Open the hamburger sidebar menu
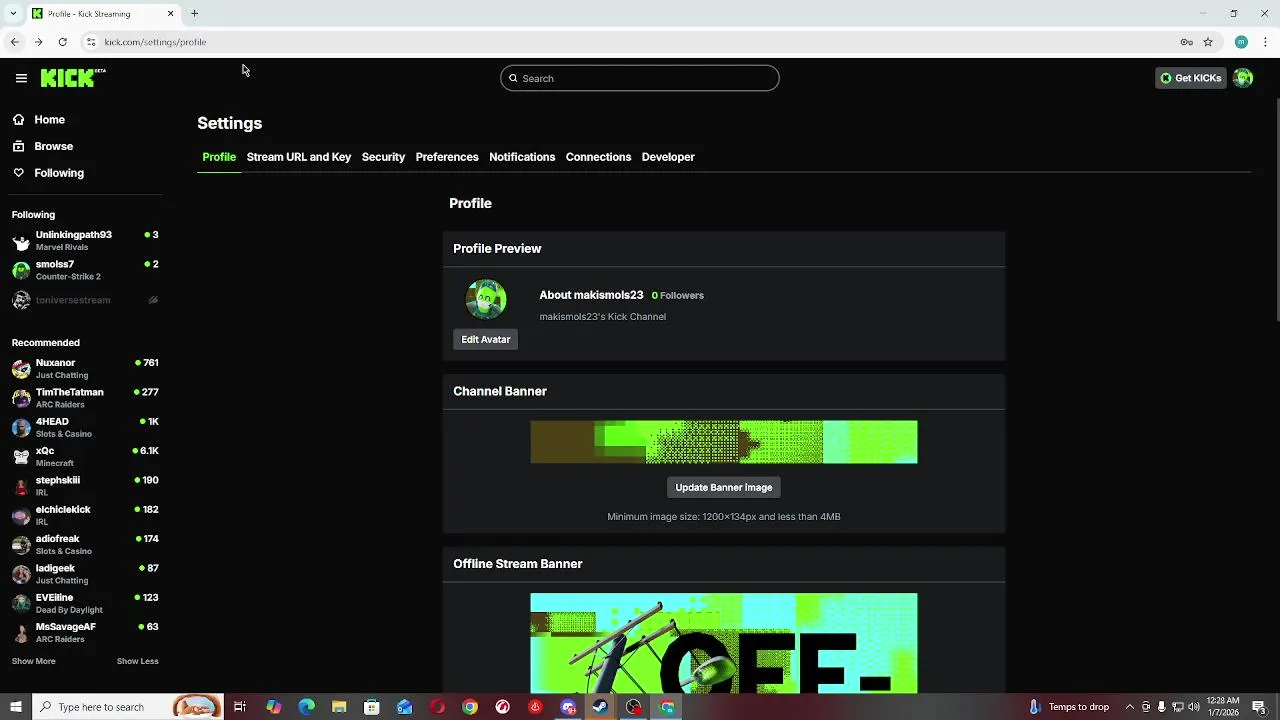 pyautogui.click(x=21, y=78)
